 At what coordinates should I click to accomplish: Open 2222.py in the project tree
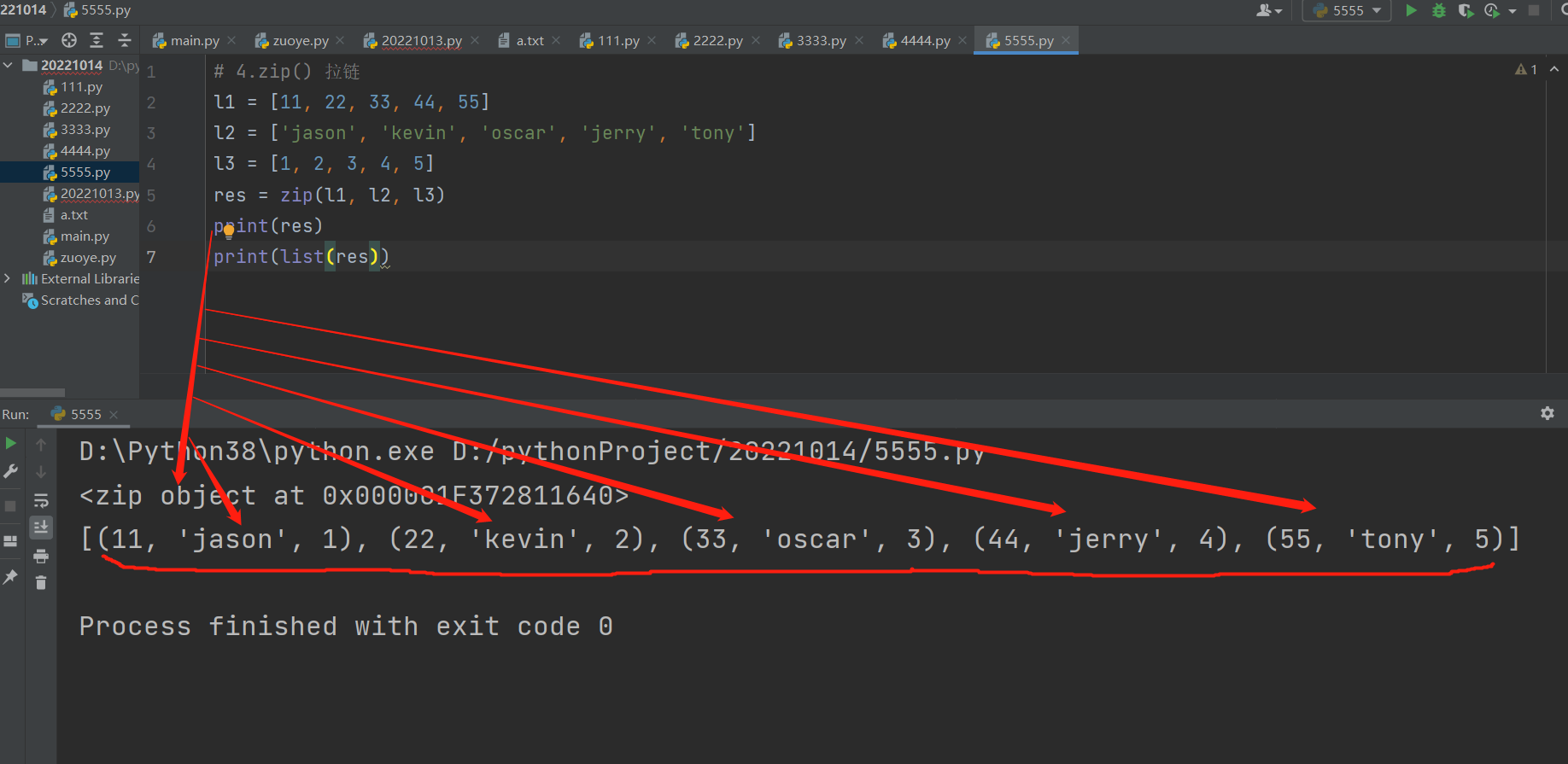[x=85, y=108]
